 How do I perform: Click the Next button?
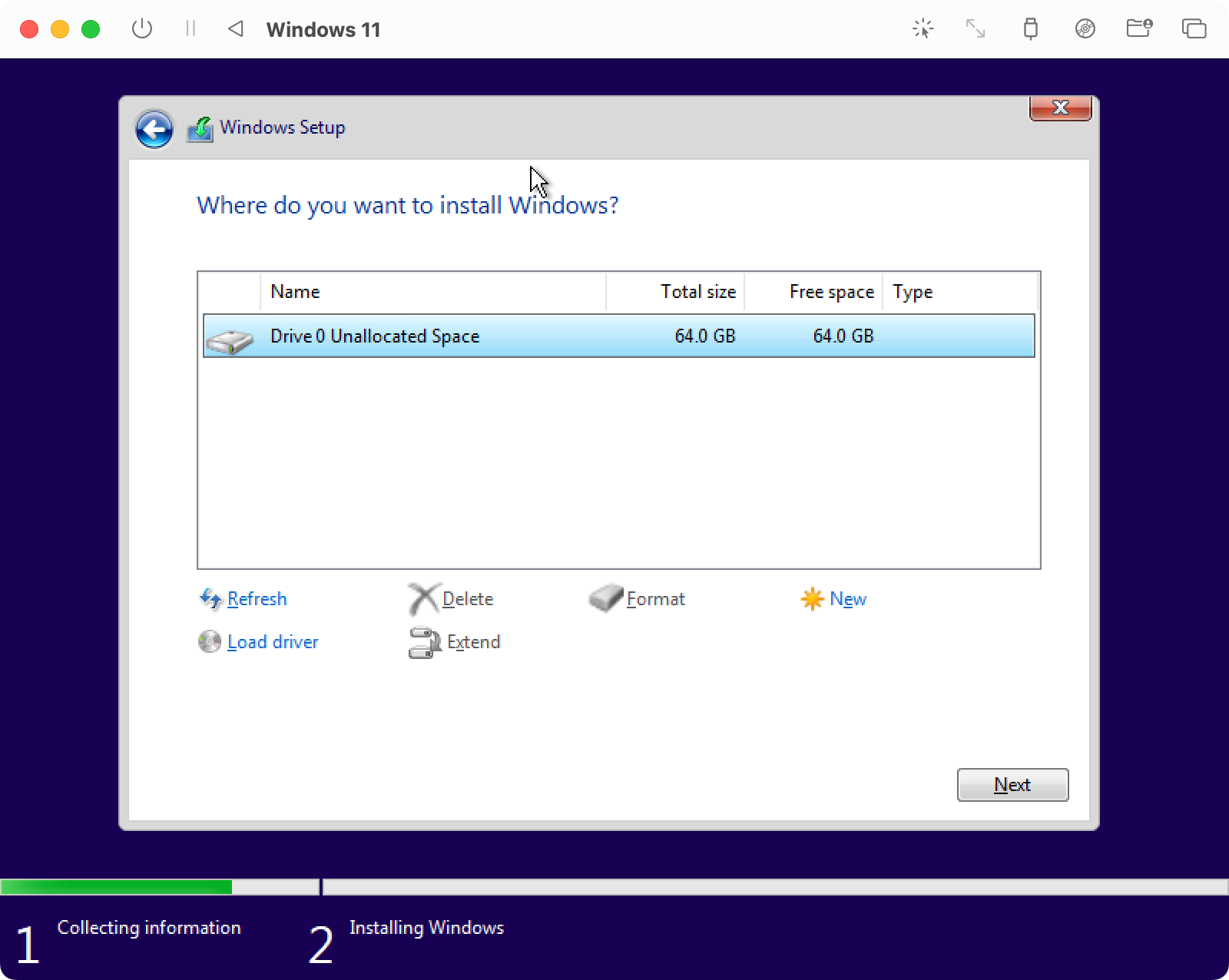(1012, 784)
